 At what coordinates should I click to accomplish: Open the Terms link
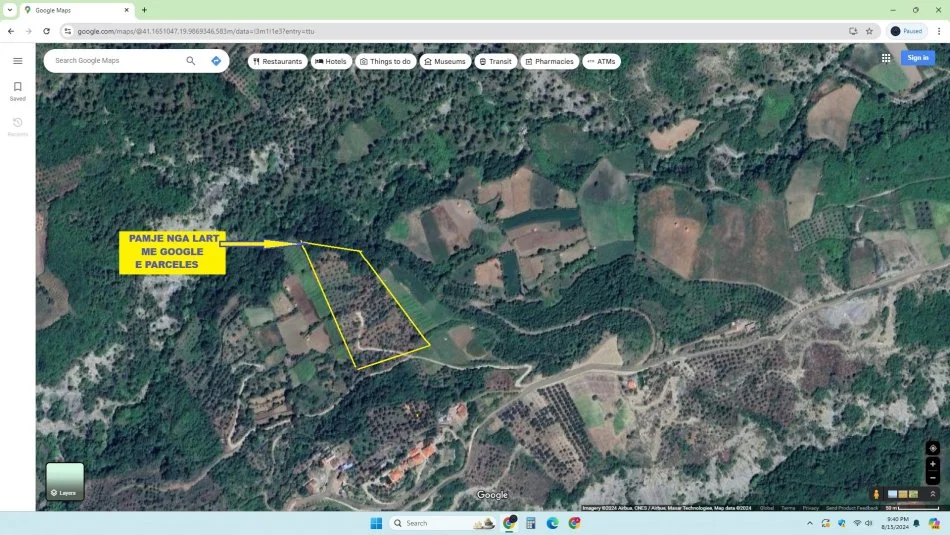click(x=788, y=508)
